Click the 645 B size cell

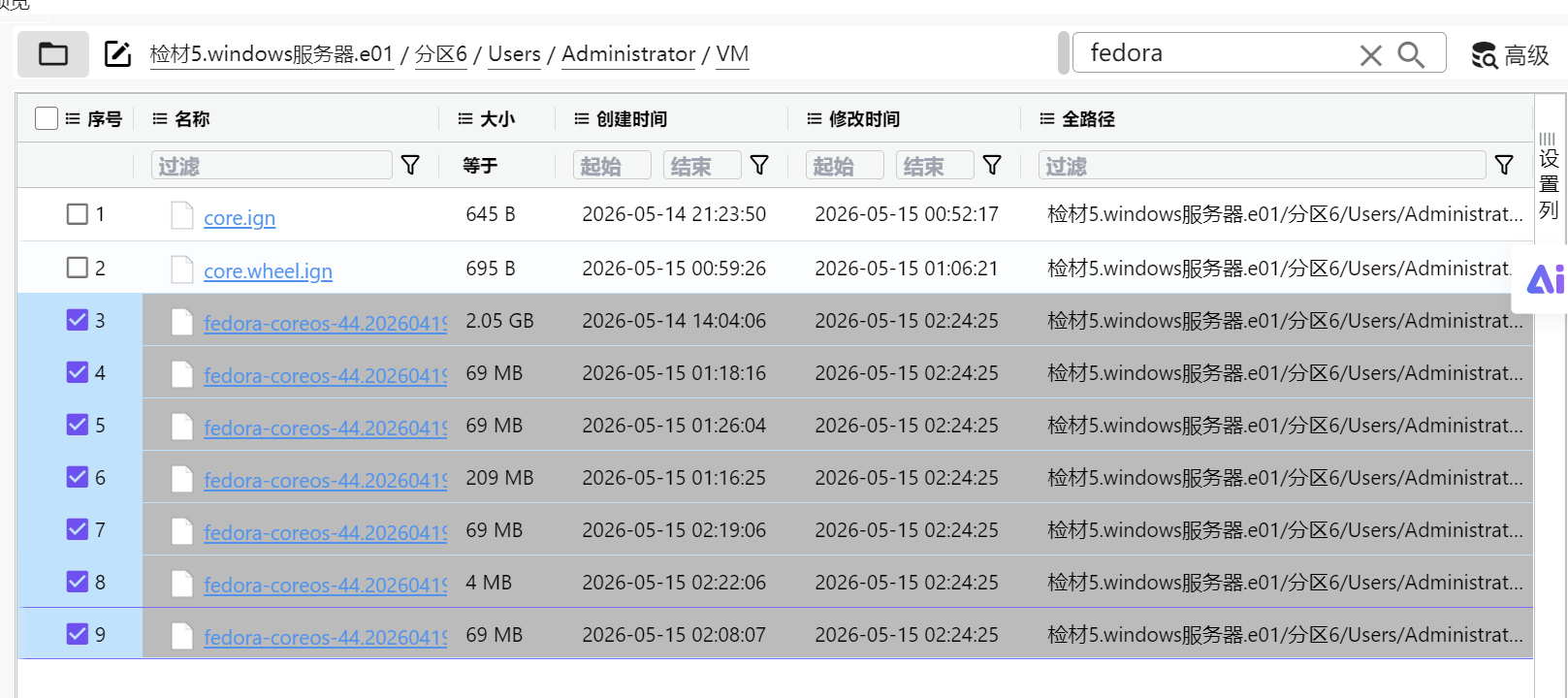491,214
